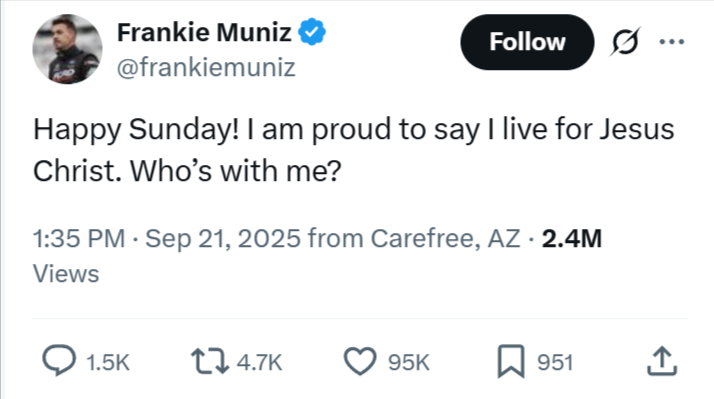714x399 pixels.
Task: Click the blue verified checkmark badge
Action: point(312,32)
